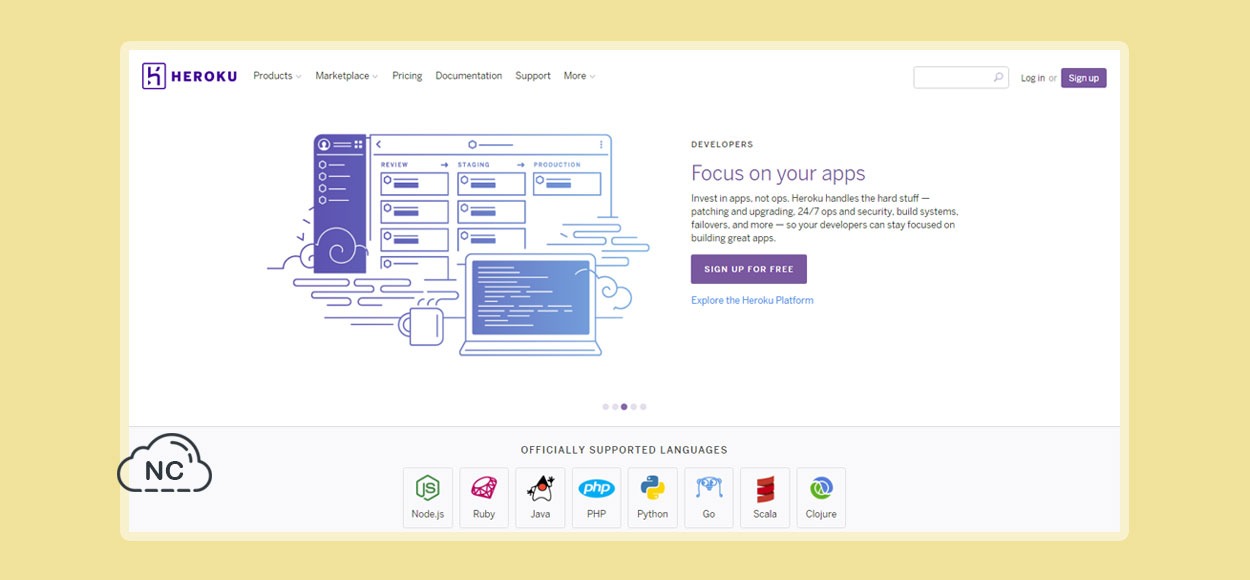Viewport: 1250px width, 580px height.
Task: Open the Support menu item
Action: click(533, 76)
